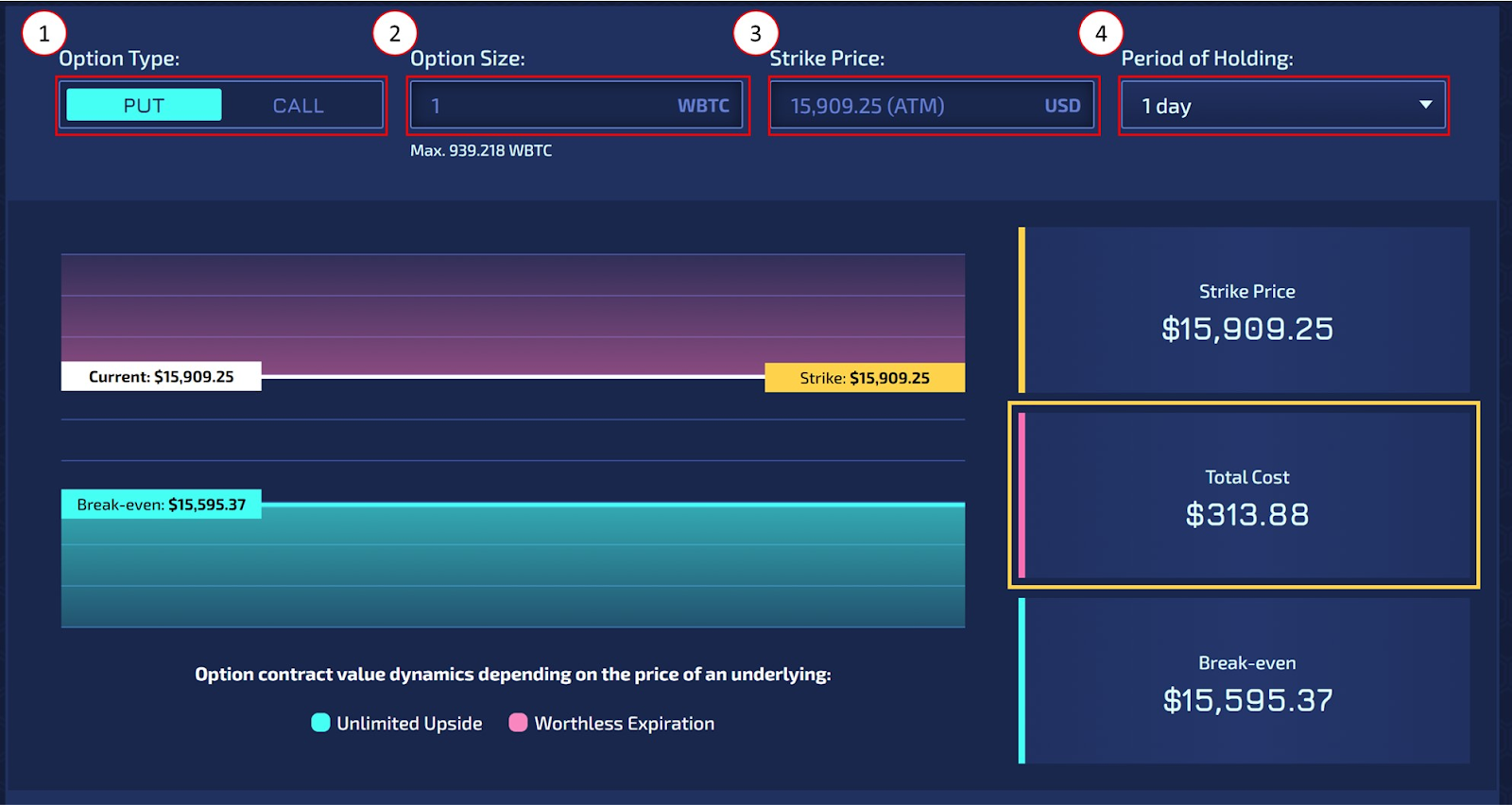Image resolution: width=1512 pixels, height=805 pixels.
Task: Click the Strike Price input field
Action: click(x=933, y=105)
